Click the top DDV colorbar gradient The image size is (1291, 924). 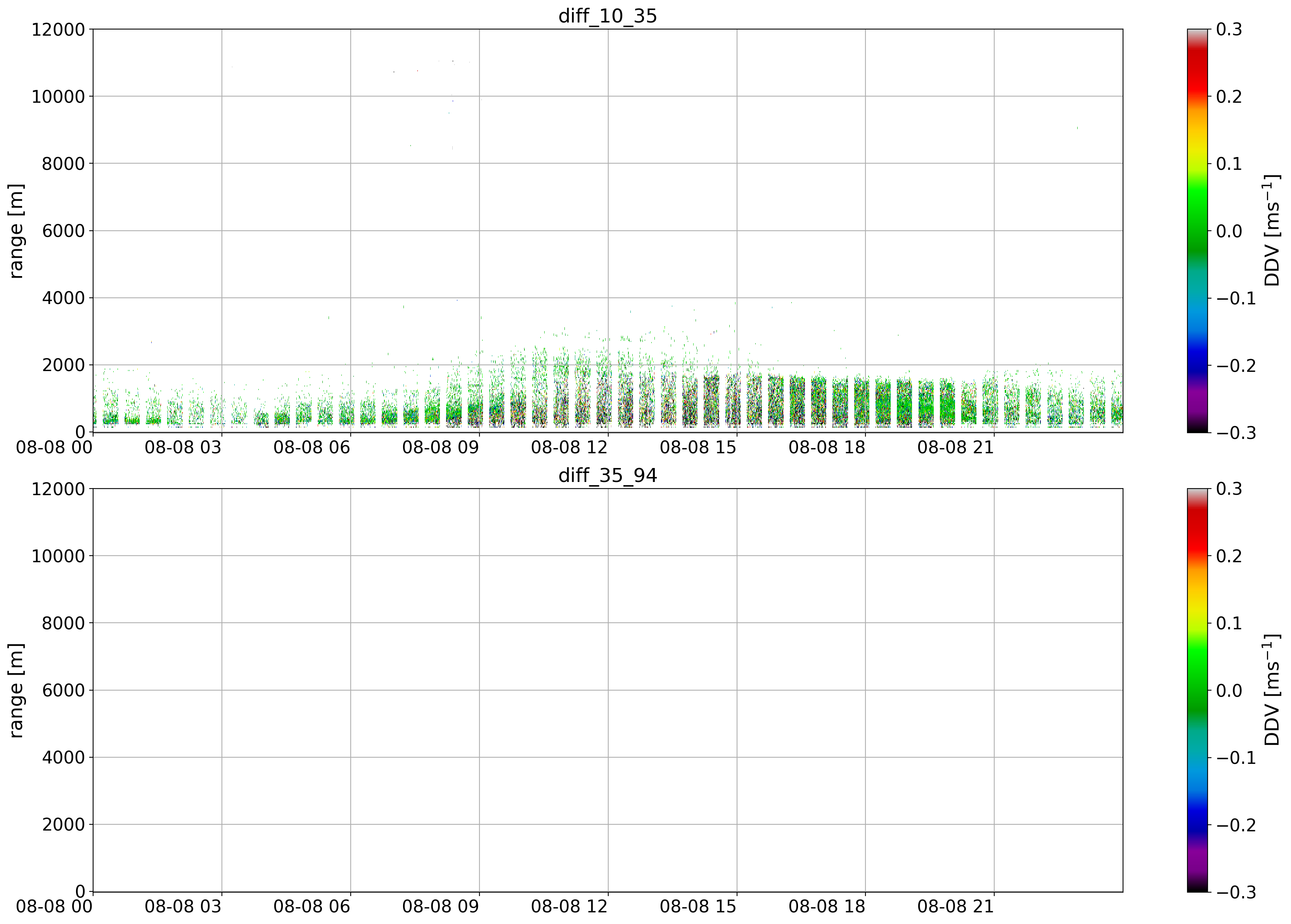point(1198,231)
